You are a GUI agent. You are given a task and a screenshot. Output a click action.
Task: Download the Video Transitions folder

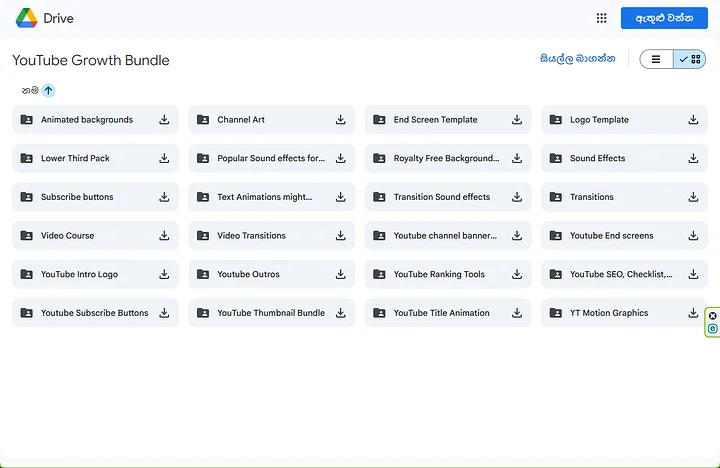[x=340, y=236]
